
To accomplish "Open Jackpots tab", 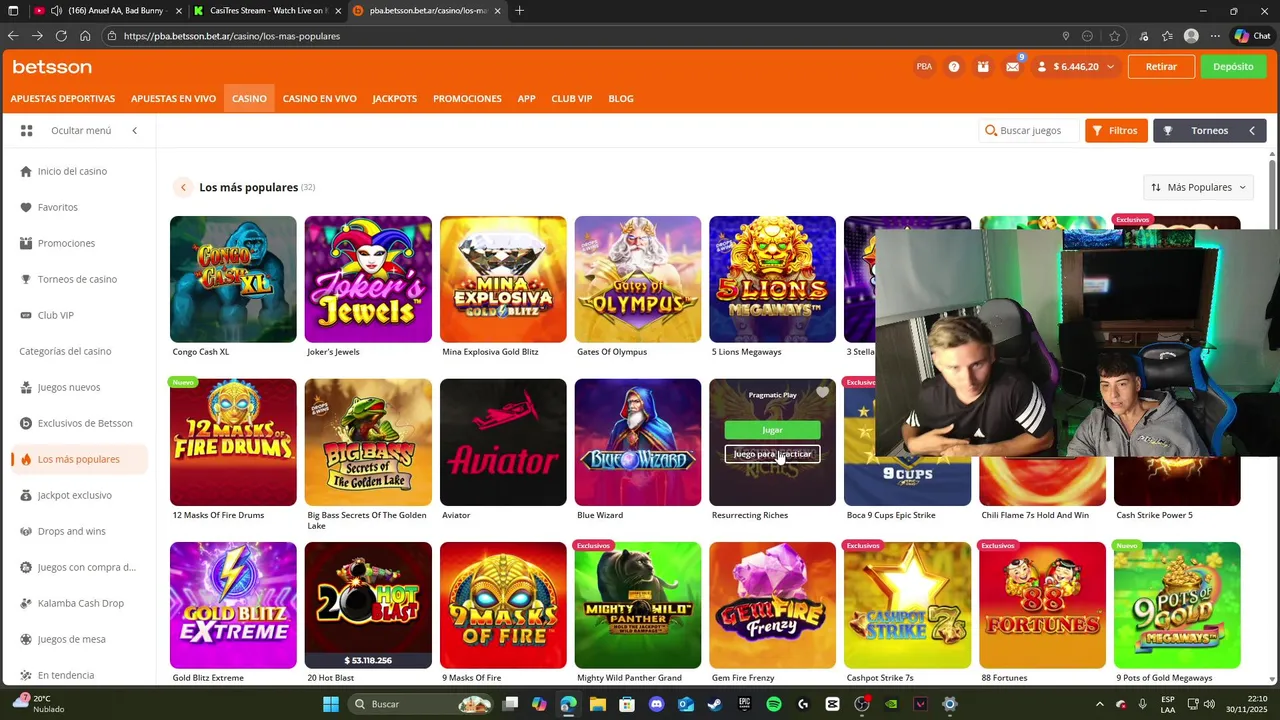I will pyautogui.click(x=394, y=99).
